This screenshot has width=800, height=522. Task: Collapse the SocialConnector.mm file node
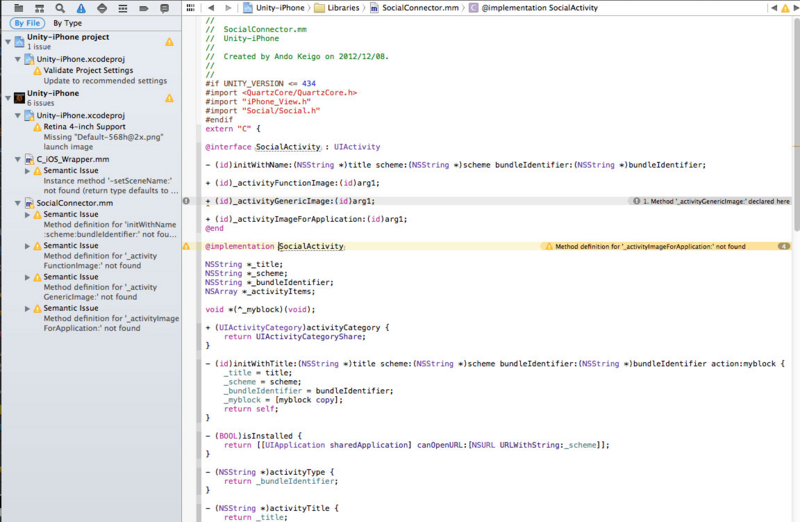point(17,203)
